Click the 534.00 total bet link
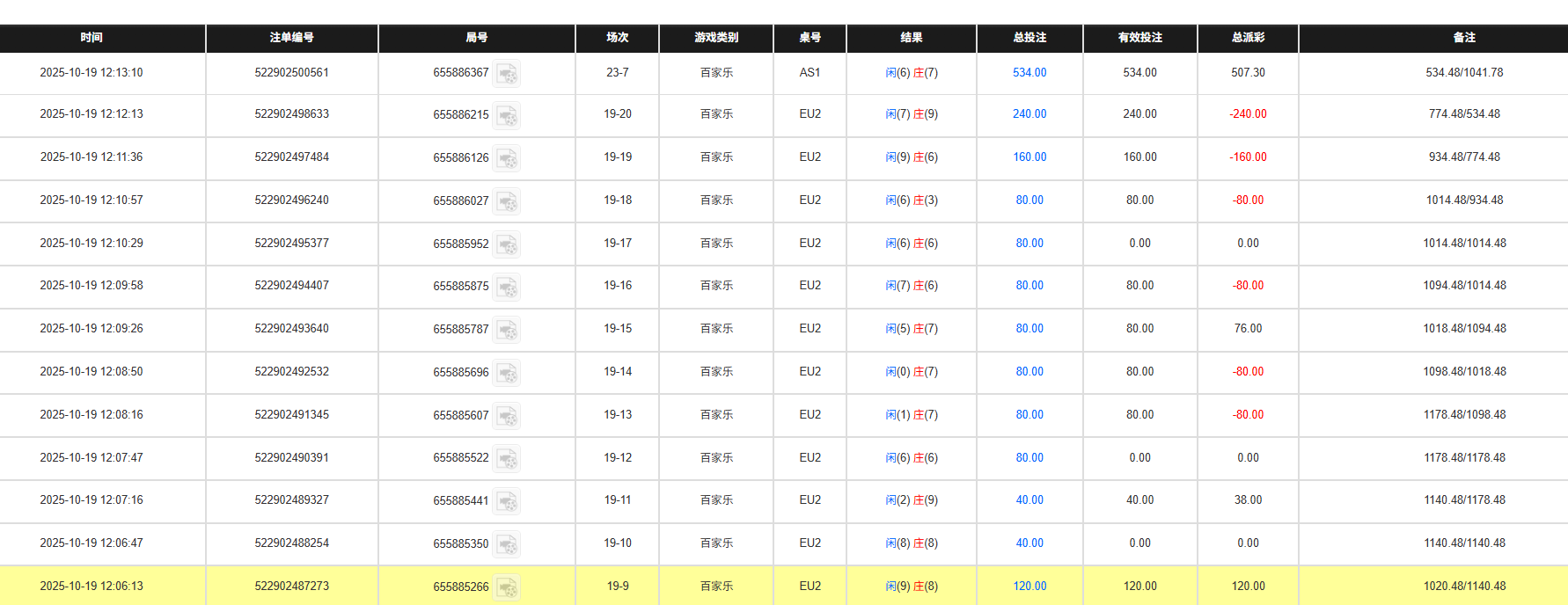Viewport: 1568px width, 605px height. pos(1029,73)
